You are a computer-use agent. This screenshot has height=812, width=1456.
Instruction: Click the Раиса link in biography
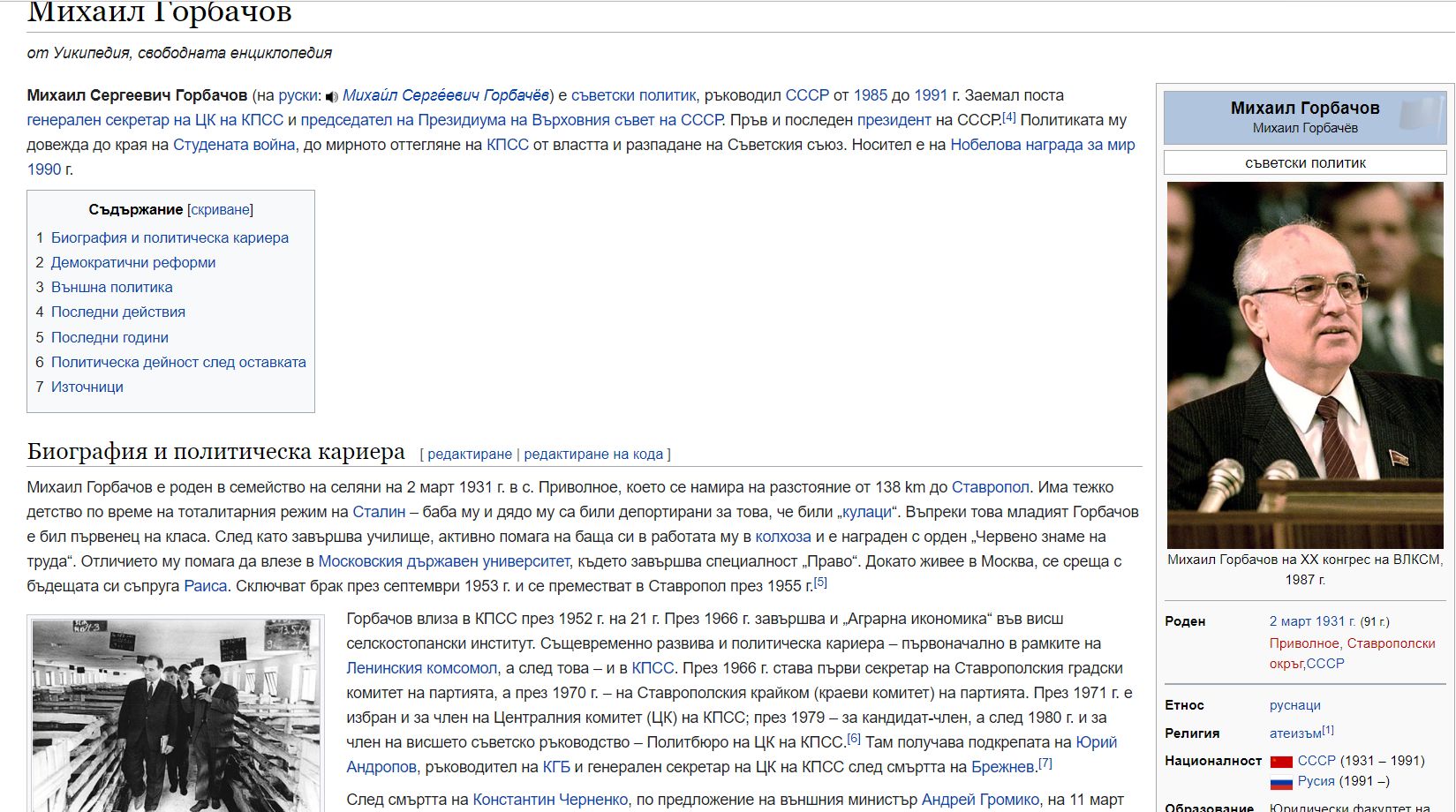coord(205,586)
